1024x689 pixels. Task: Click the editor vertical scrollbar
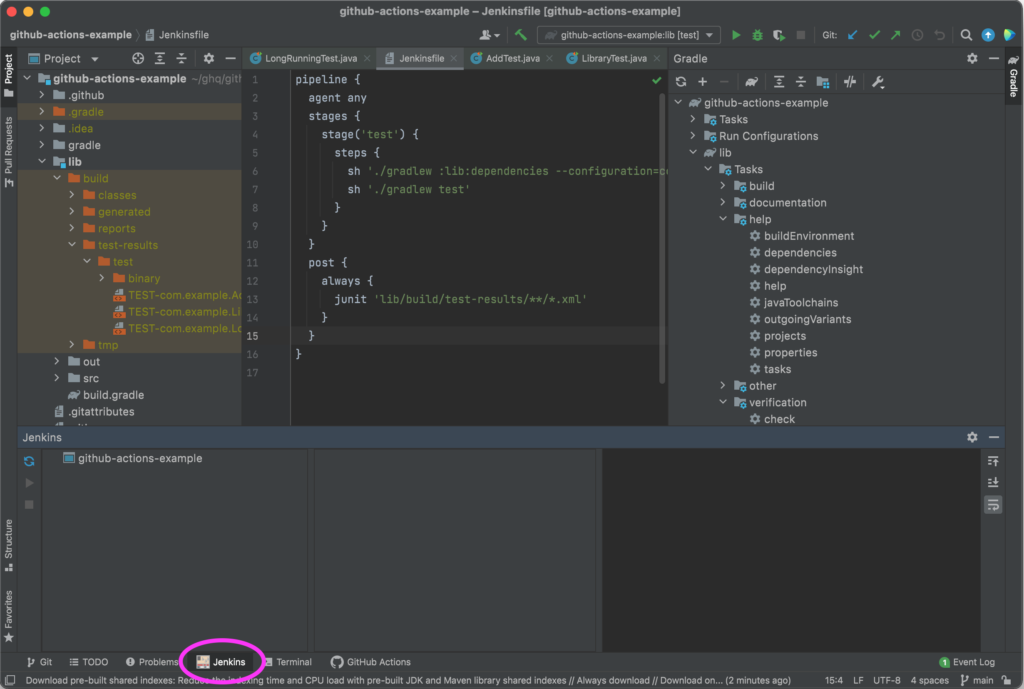(662, 239)
